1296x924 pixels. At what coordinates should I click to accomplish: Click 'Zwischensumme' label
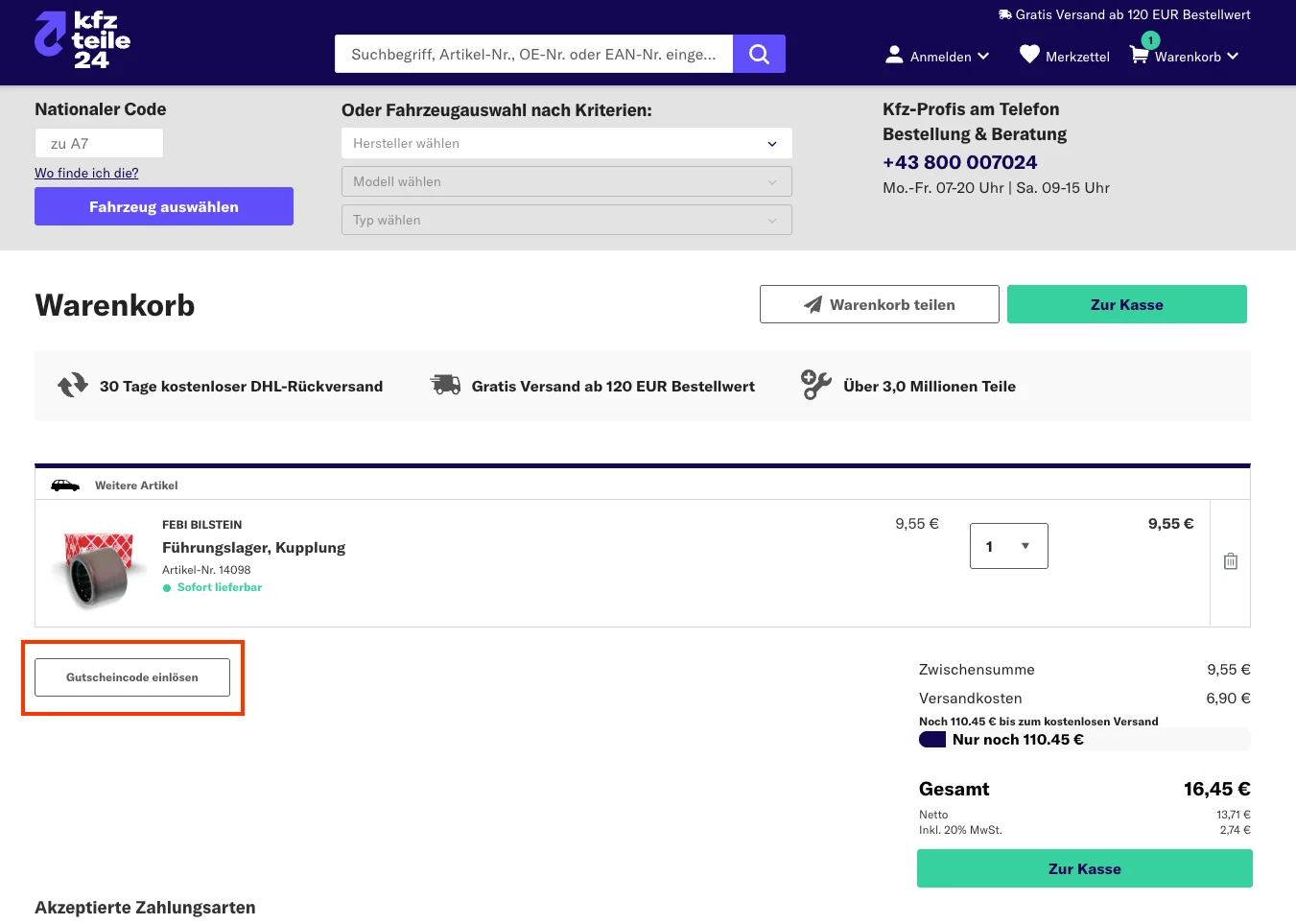(977, 670)
